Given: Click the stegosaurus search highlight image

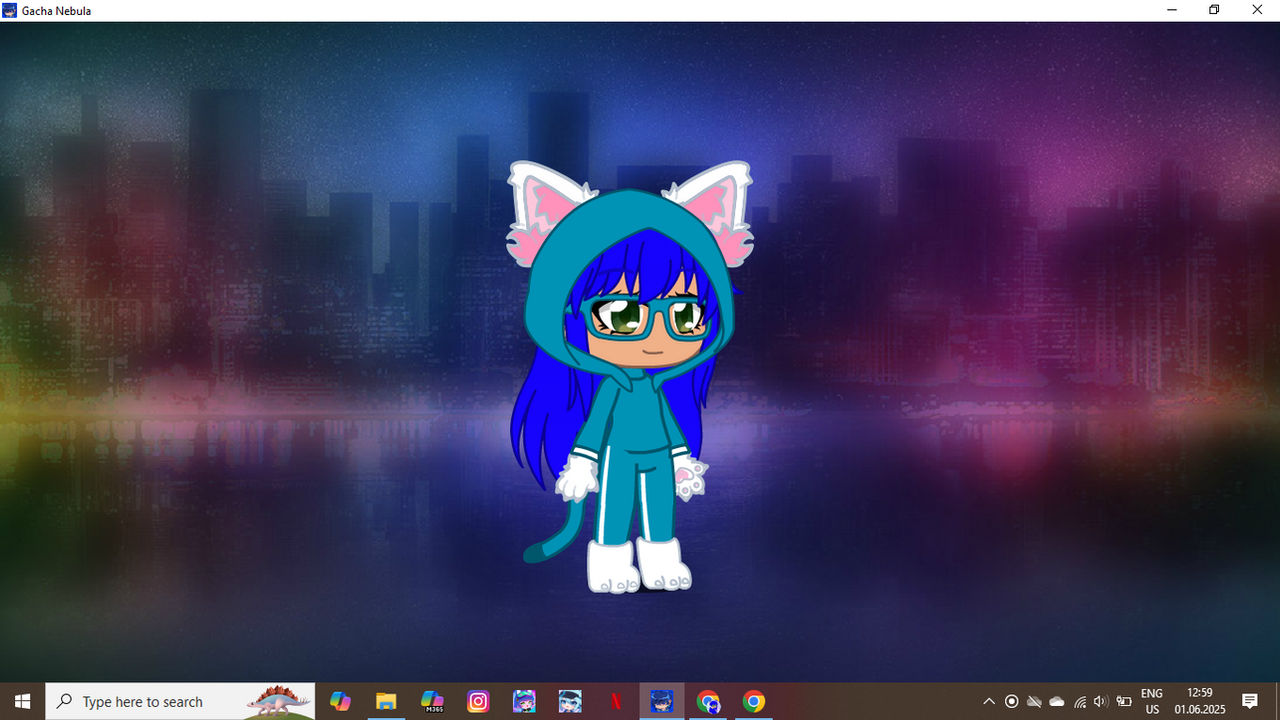Looking at the screenshot, I should pyautogui.click(x=279, y=701).
